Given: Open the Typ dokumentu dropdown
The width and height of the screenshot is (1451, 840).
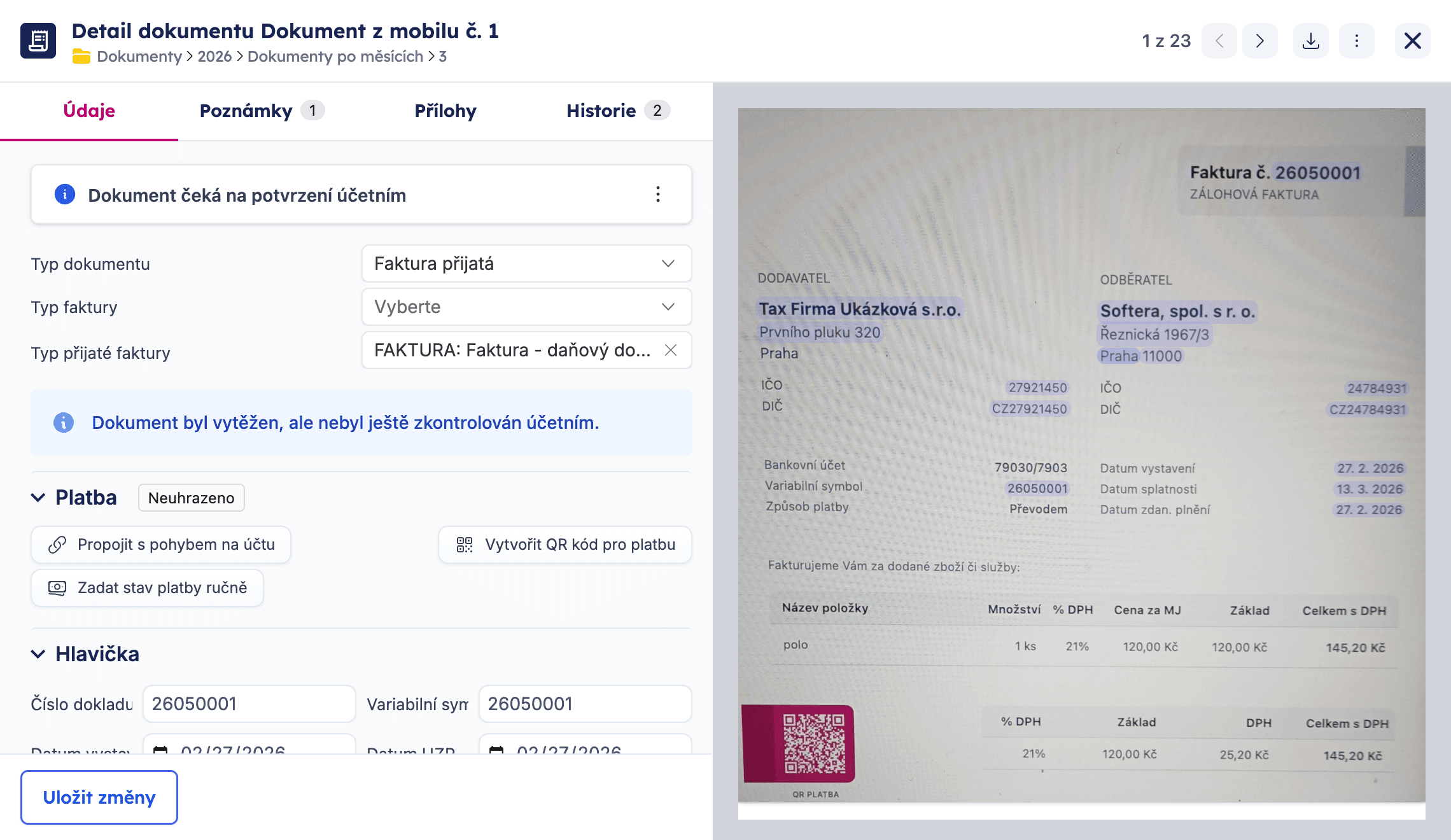Looking at the screenshot, I should coord(526,263).
